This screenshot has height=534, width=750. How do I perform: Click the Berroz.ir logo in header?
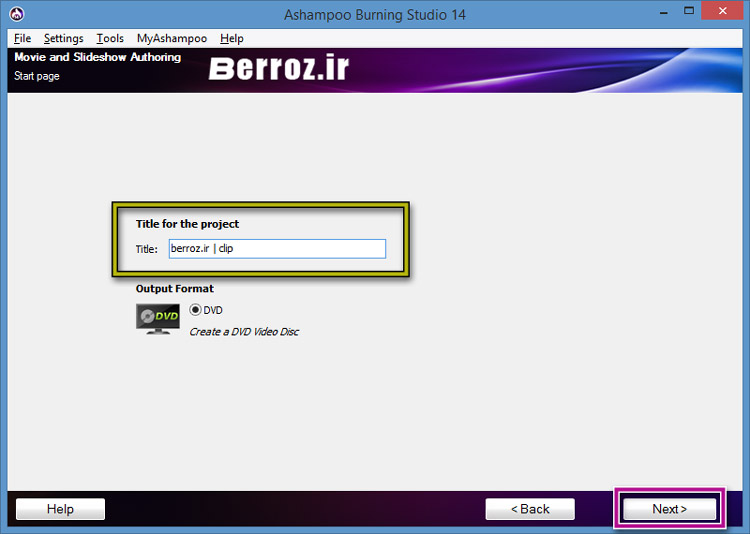pos(278,70)
